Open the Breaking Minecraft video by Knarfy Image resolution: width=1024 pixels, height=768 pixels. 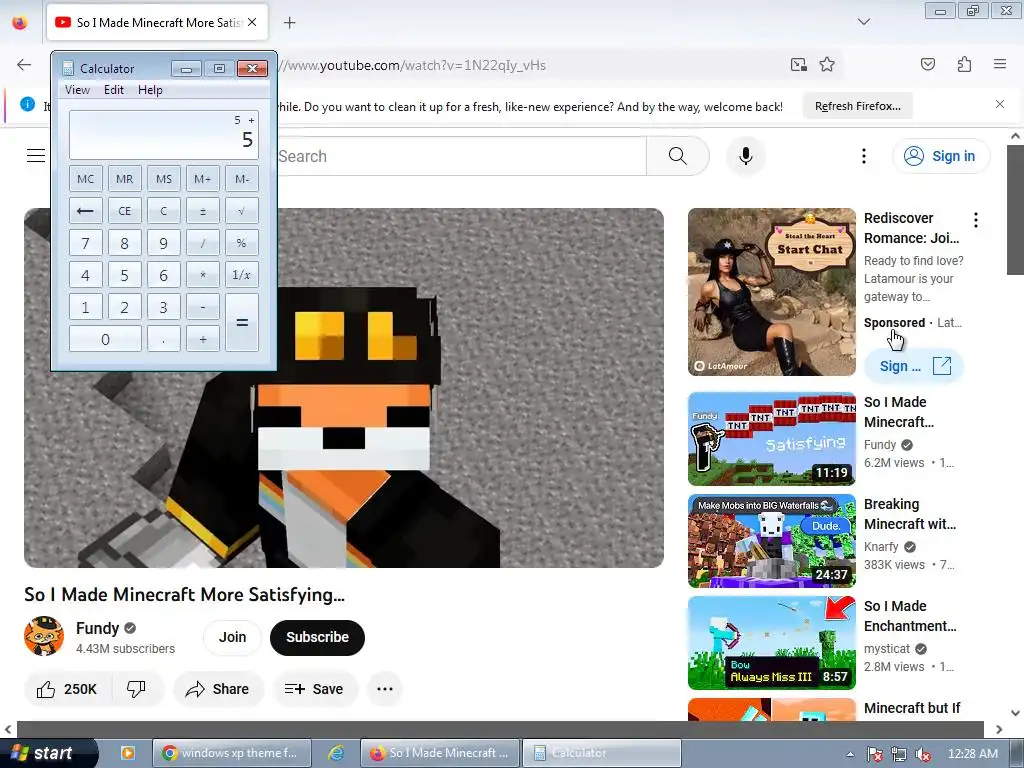pyautogui.click(x=771, y=541)
